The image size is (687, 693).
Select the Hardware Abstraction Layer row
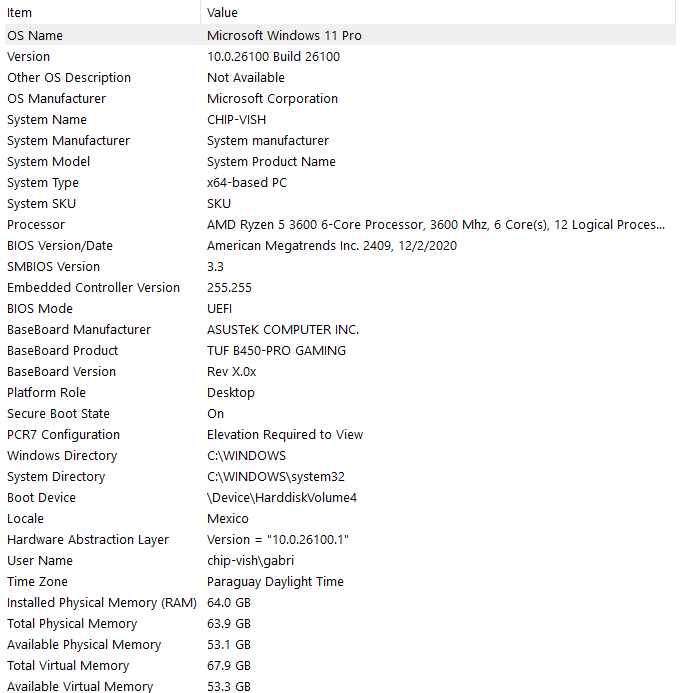(x=340, y=539)
